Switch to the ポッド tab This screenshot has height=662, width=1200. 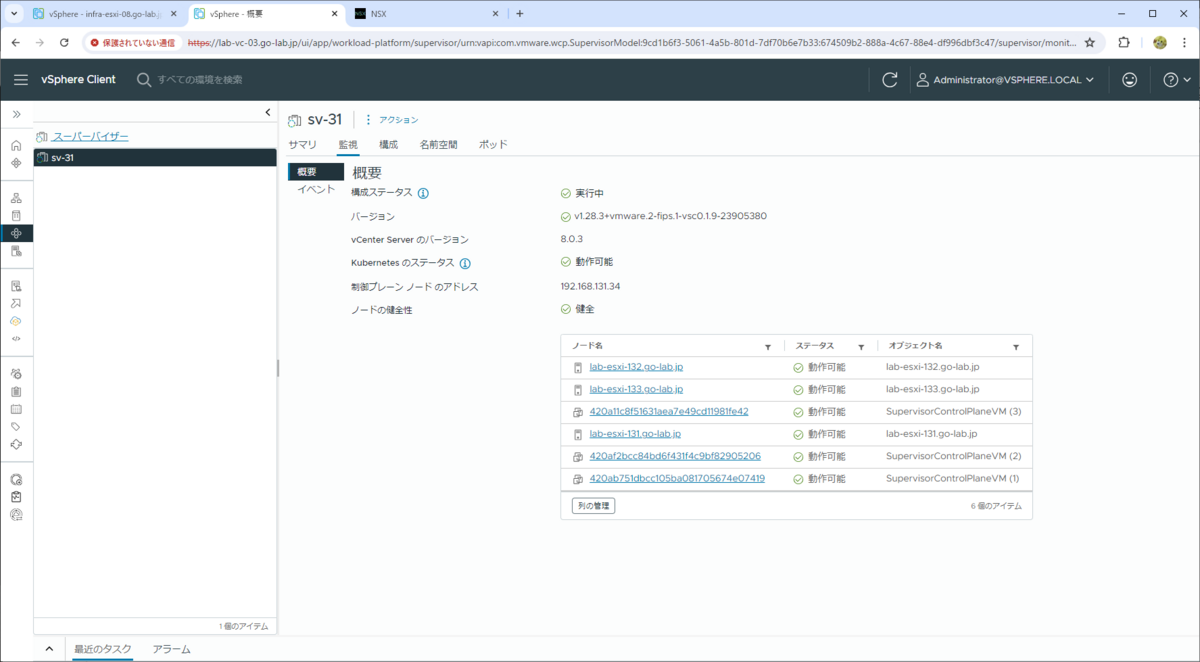click(492, 144)
